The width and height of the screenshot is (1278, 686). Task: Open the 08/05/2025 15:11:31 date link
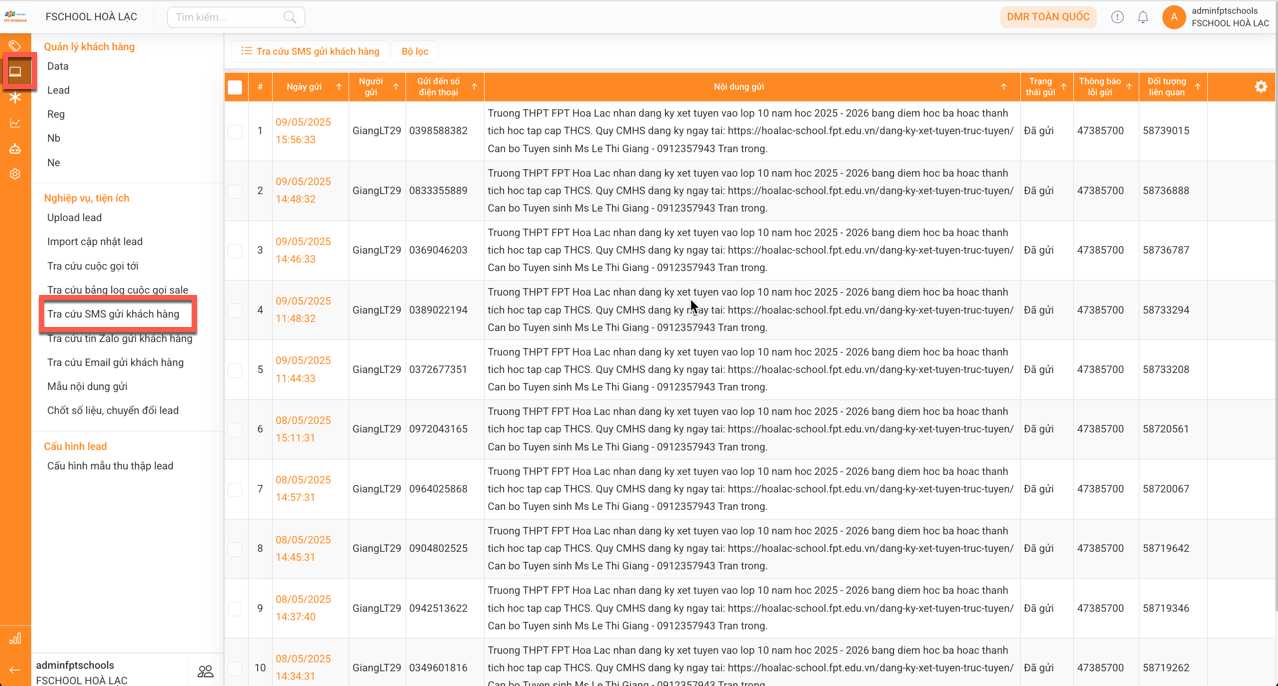tap(303, 429)
